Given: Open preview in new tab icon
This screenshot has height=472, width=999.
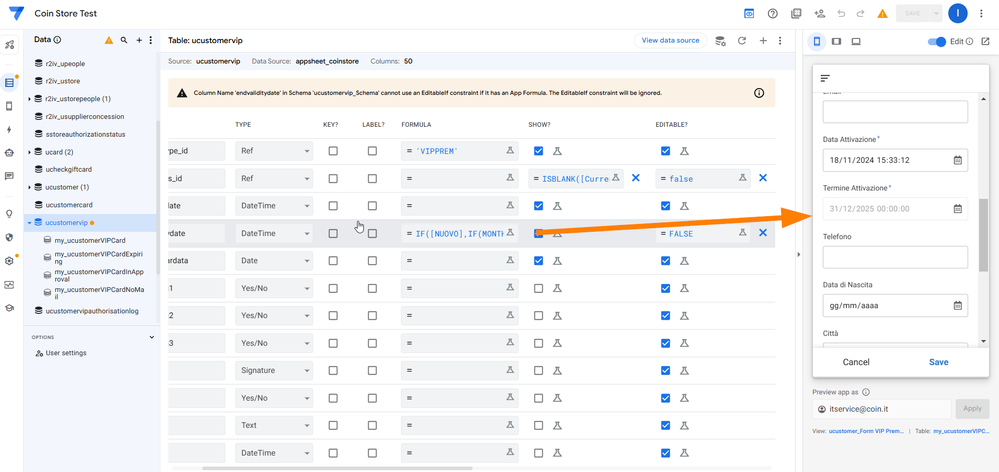Looking at the screenshot, I should tap(986, 41).
